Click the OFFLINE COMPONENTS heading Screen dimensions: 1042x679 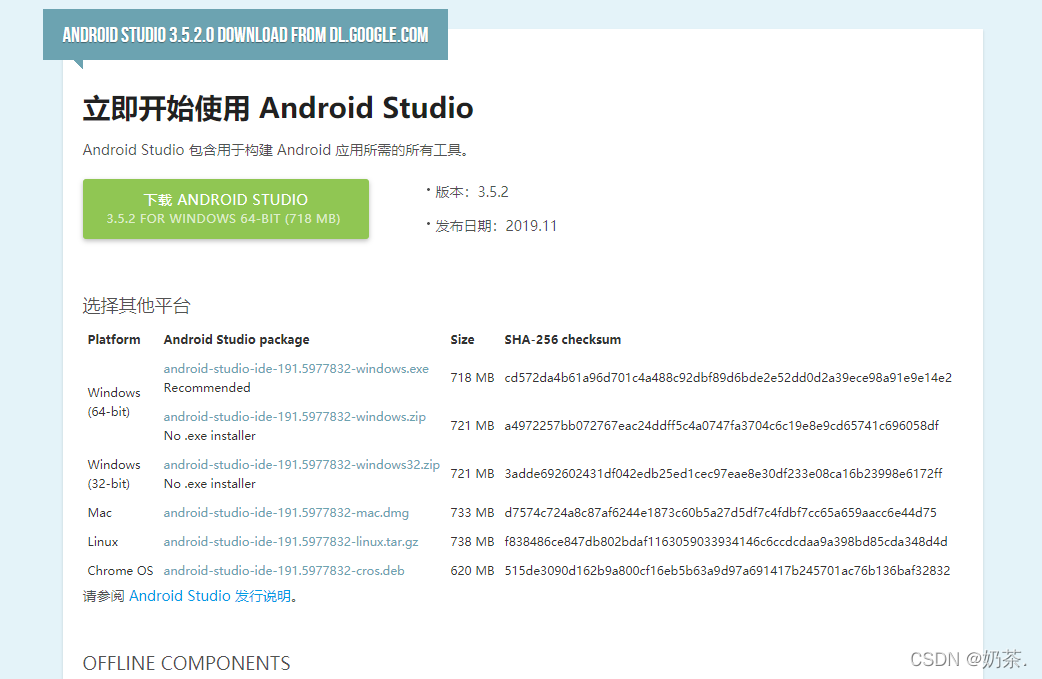(x=186, y=663)
